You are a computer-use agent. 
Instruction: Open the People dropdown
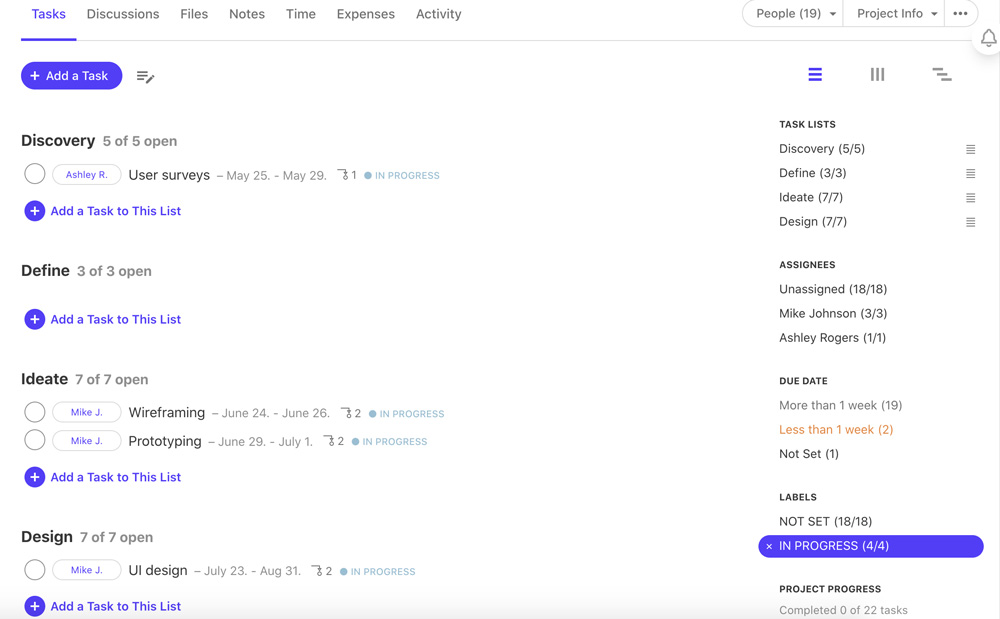point(791,14)
